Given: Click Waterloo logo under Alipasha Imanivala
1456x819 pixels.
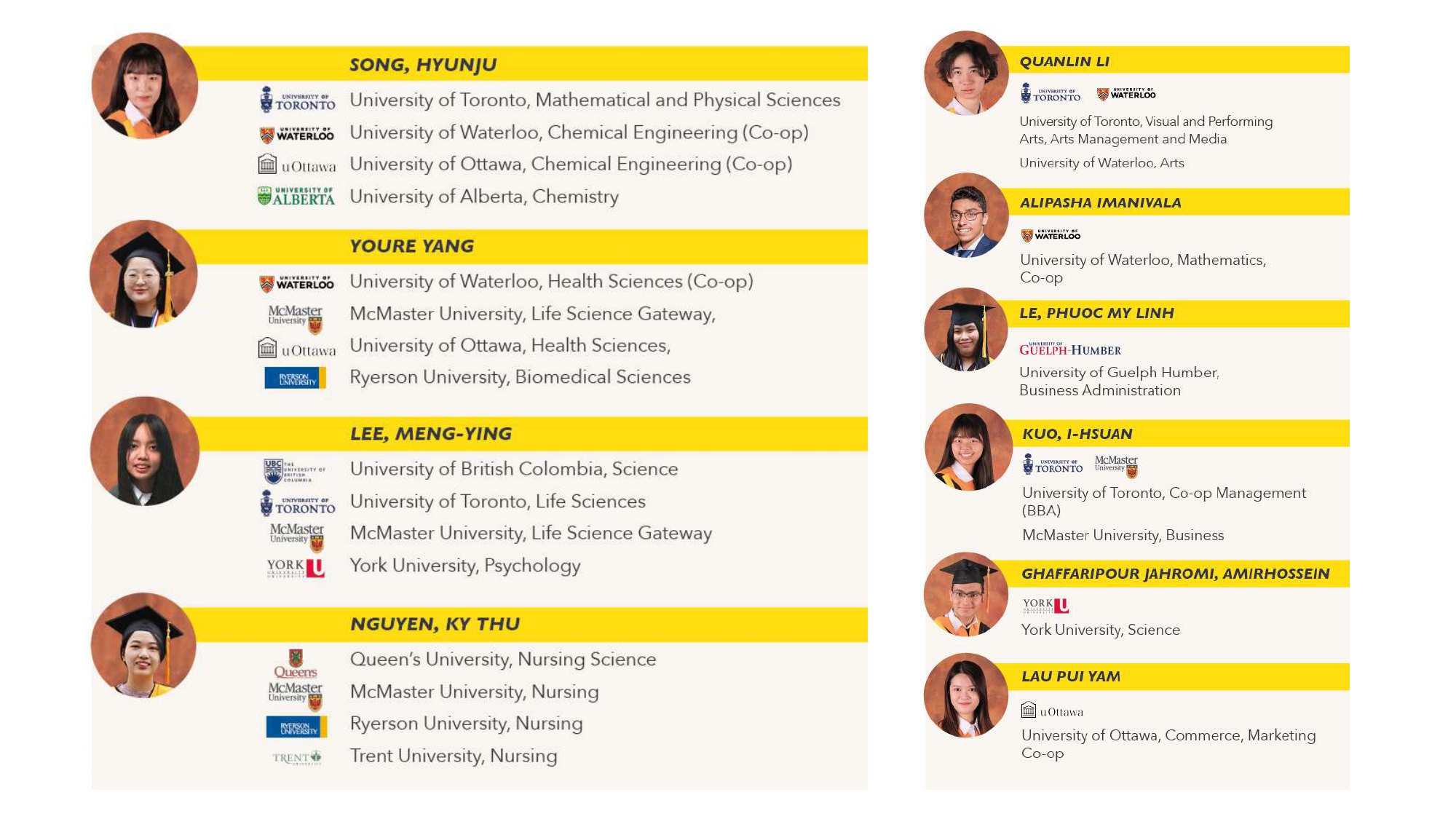Looking at the screenshot, I should (x=1051, y=235).
